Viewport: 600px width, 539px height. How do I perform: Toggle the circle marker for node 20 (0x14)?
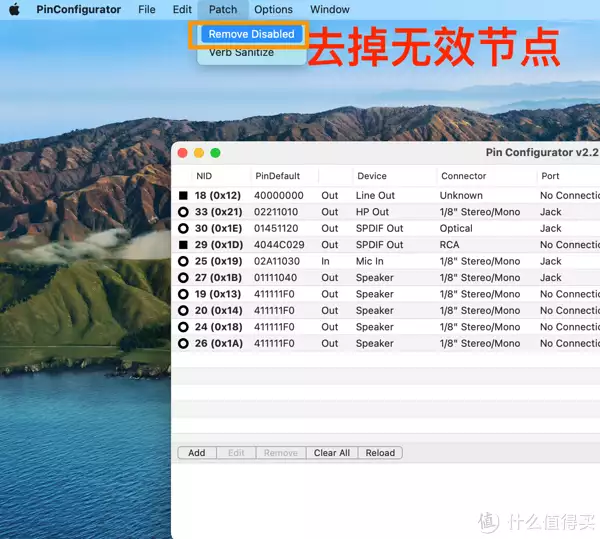(183, 311)
